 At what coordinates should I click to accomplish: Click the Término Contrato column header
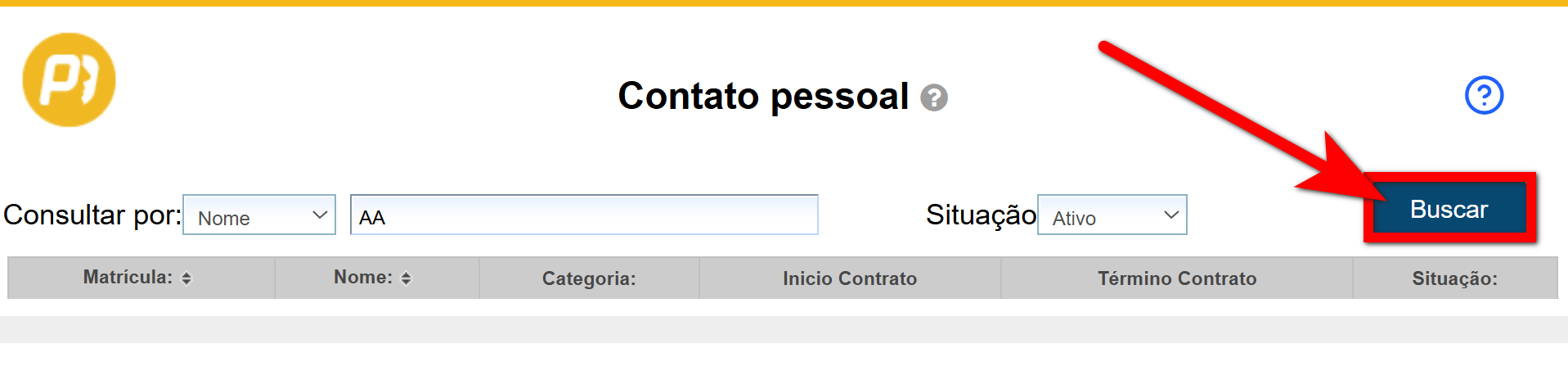(1177, 278)
